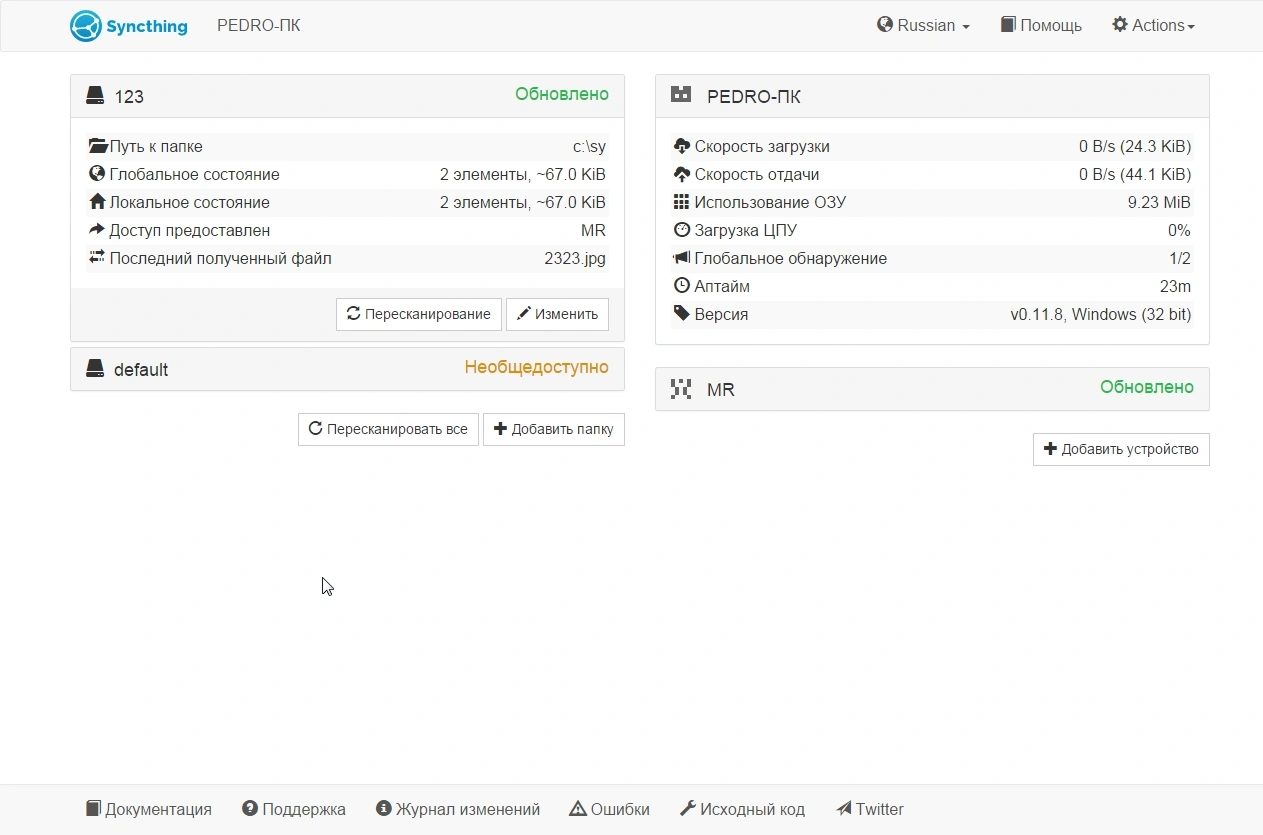Click the Изменить edit button

(557, 314)
